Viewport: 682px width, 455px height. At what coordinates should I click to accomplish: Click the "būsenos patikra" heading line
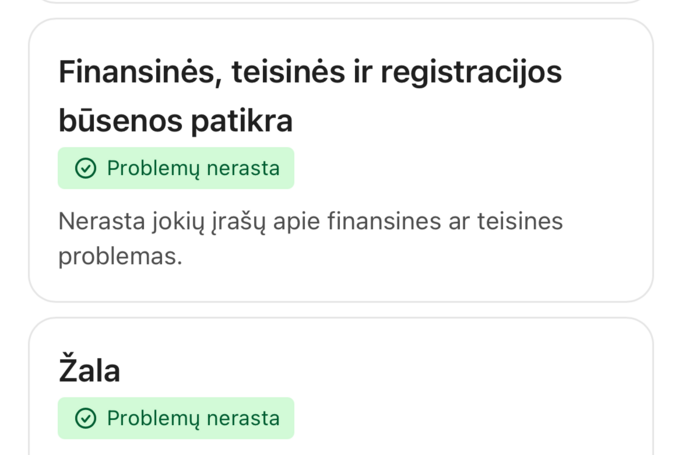click(x=175, y=121)
